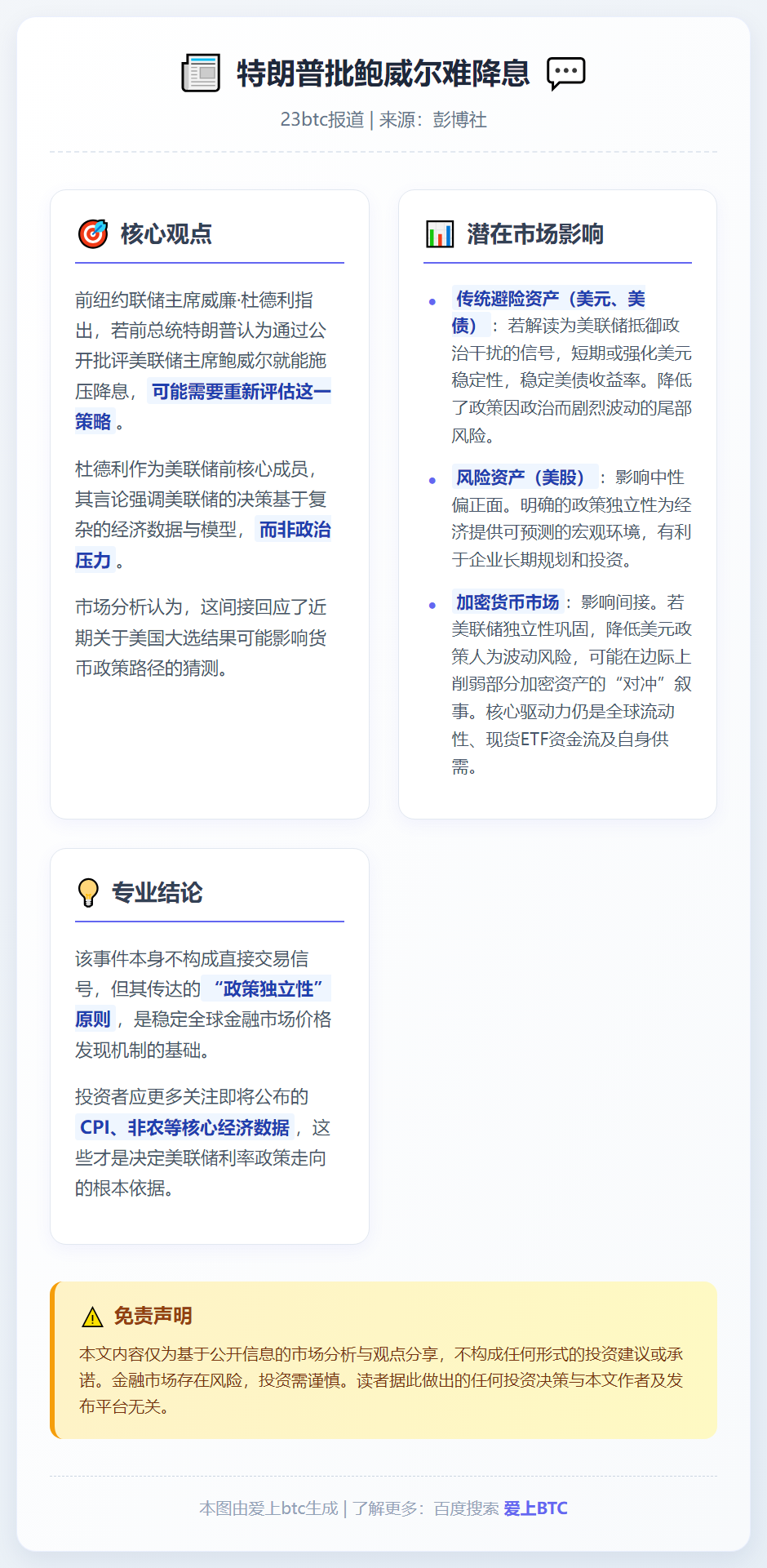Click the speech bubble icon after title

coord(565,73)
